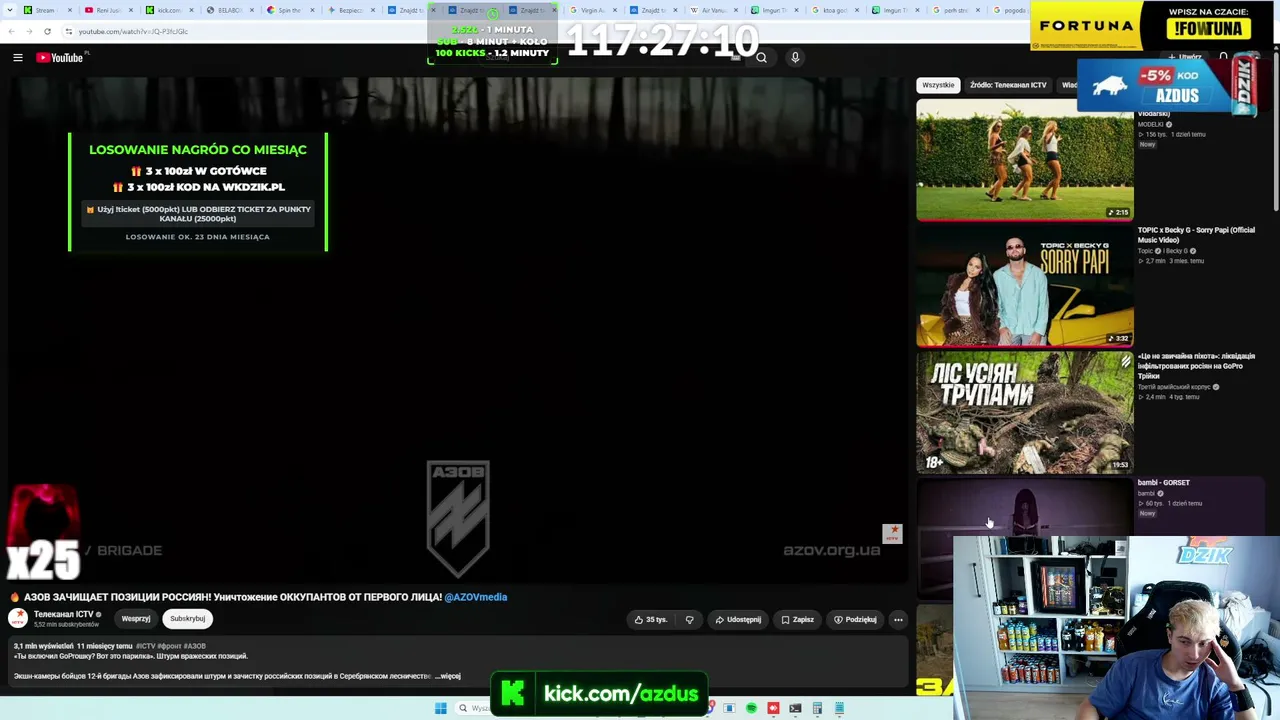Dislike the video with thumbs-down
Screen dimensions: 1280x720
point(689,620)
